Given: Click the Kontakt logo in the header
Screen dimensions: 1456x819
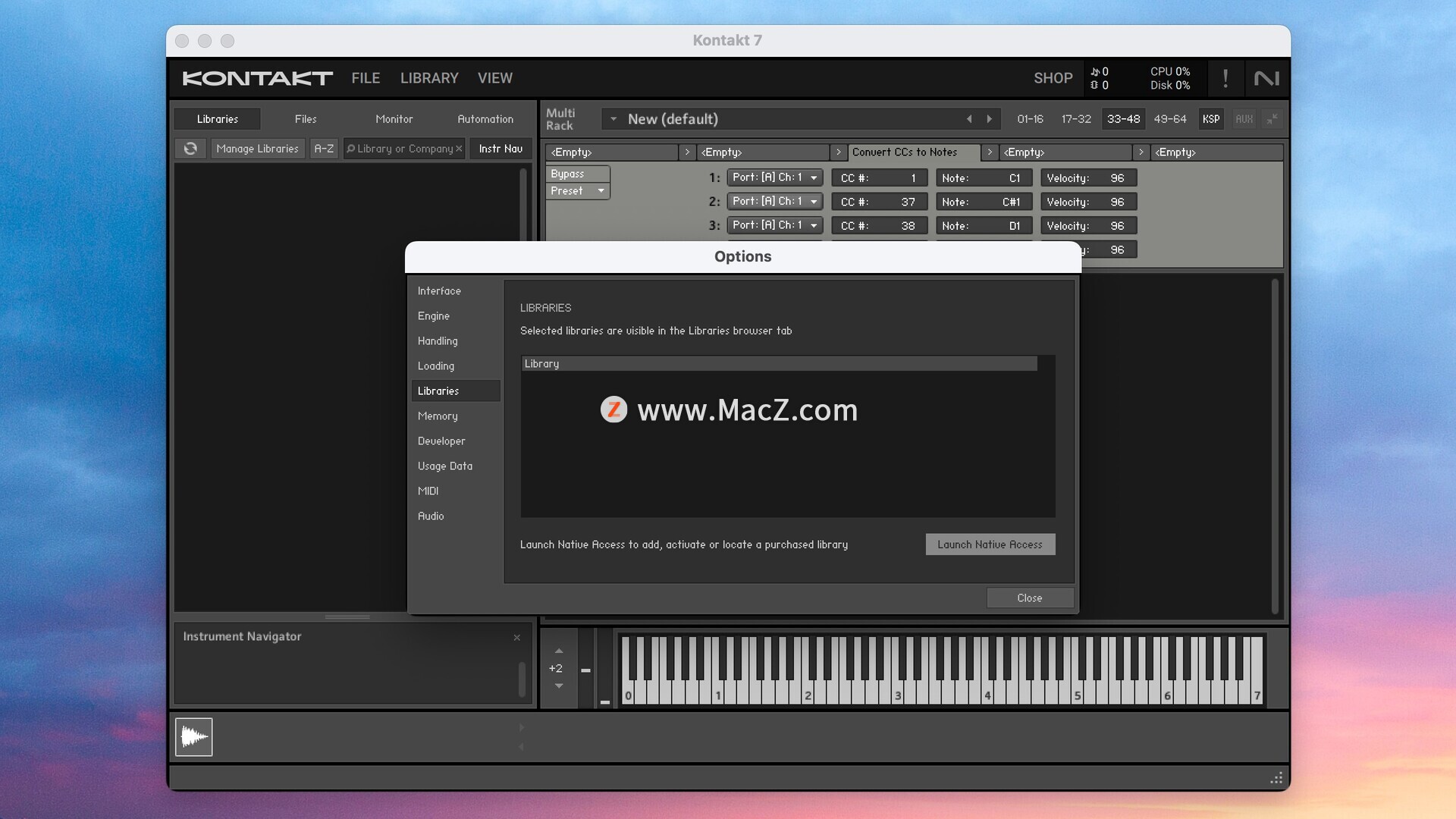Looking at the screenshot, I should pos(258,78).
